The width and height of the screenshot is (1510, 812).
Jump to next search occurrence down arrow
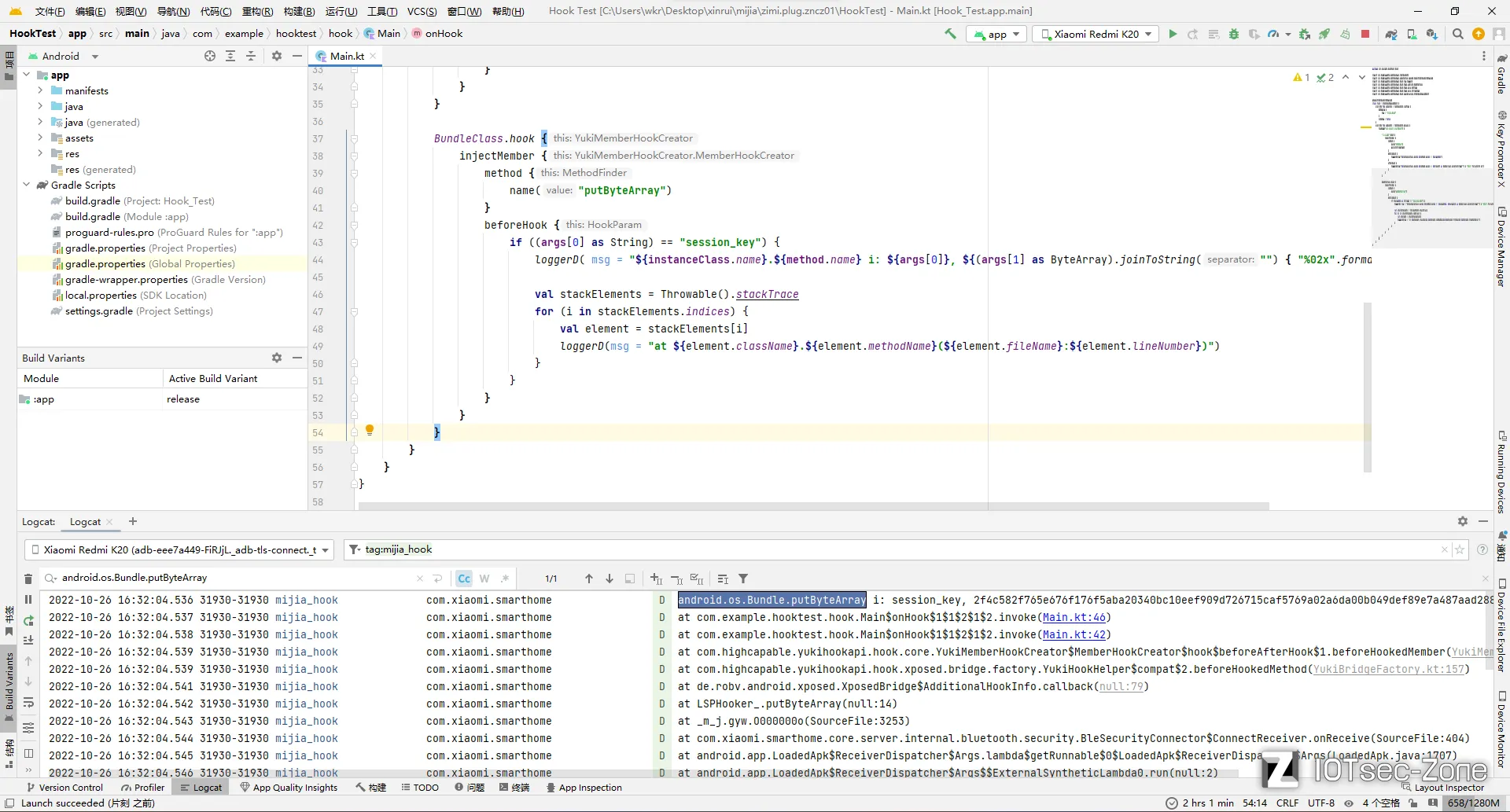[610, 579]
